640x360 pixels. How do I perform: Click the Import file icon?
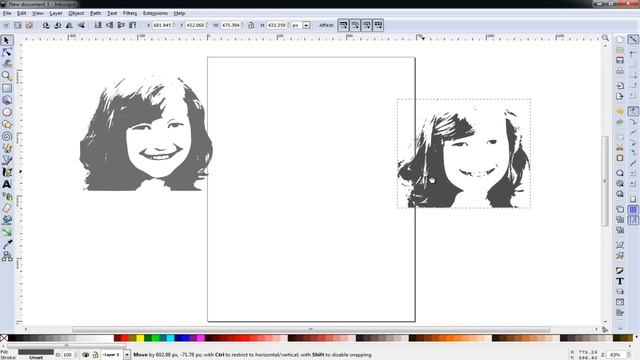point(620,86)
